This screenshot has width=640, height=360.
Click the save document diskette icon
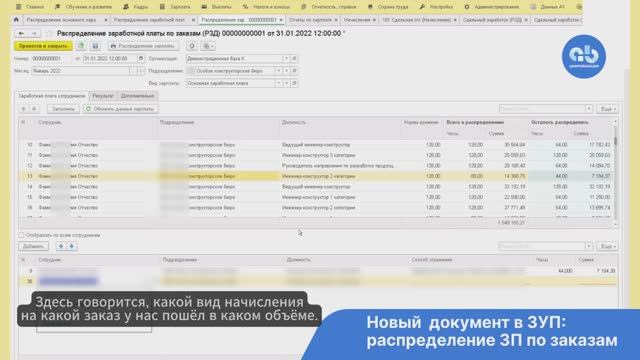(x=95, y=46)
